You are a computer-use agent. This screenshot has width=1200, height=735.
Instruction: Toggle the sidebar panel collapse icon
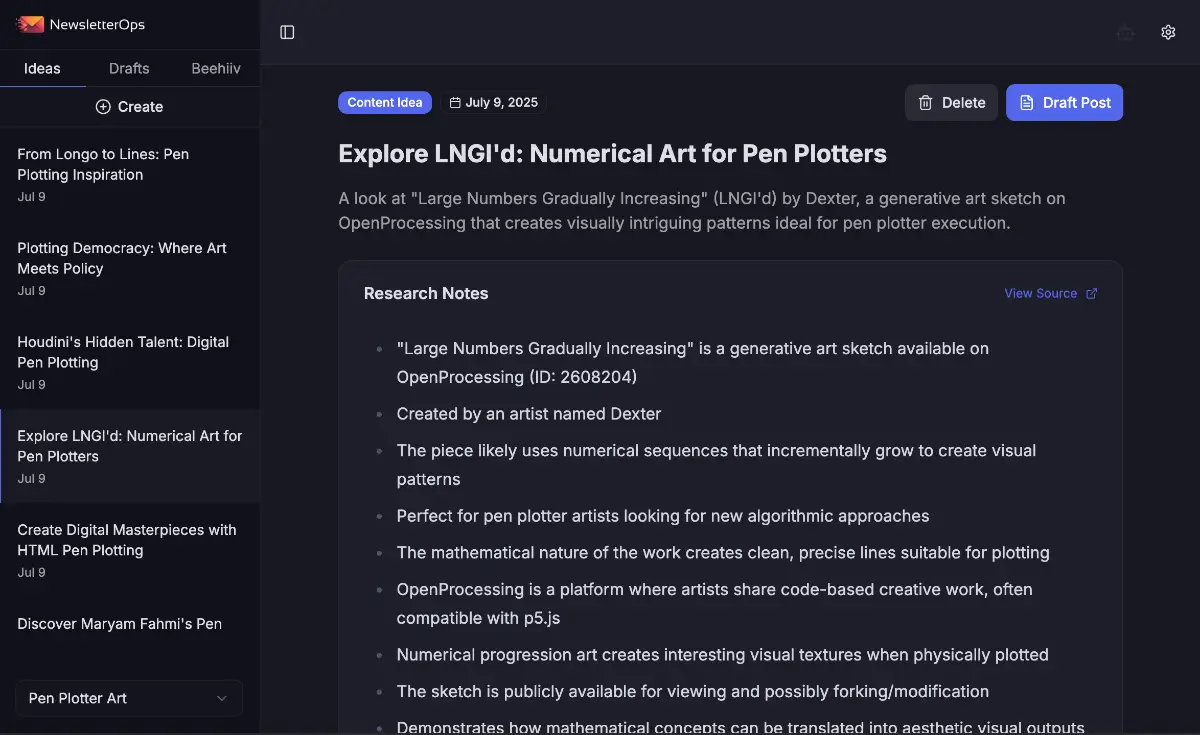(x=287, y=32)
